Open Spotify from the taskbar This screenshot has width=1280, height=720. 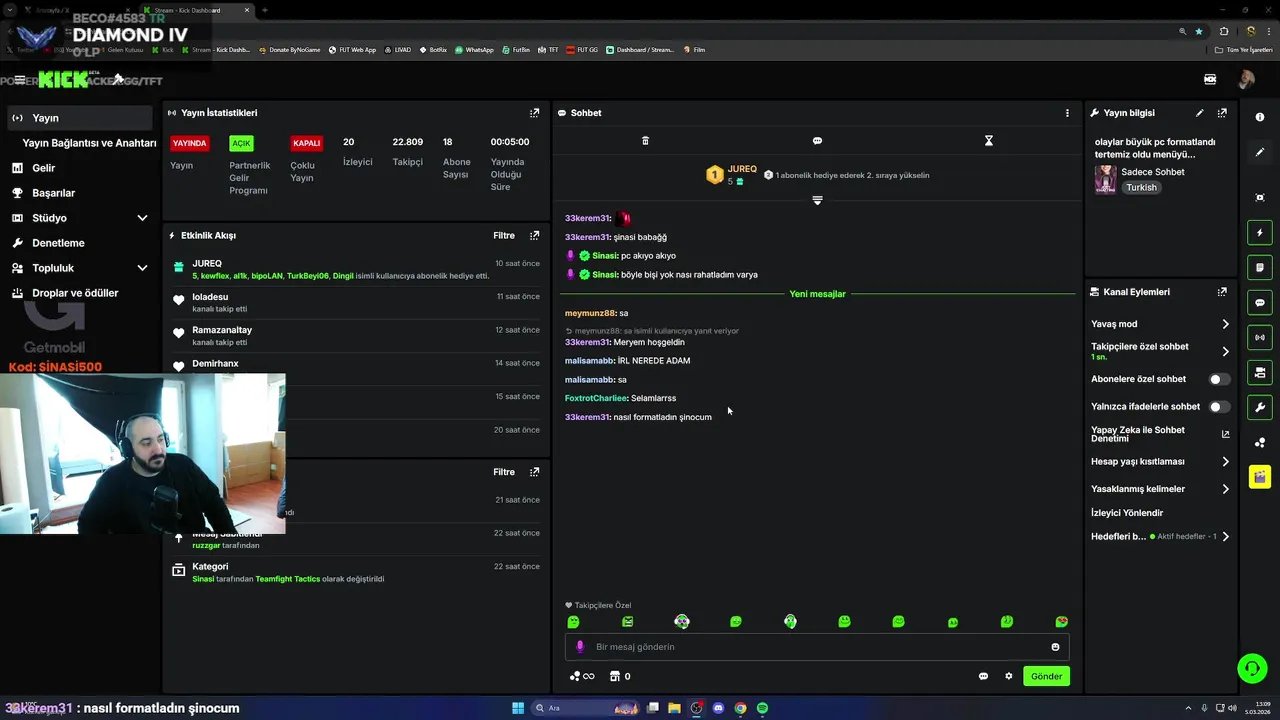(x=762, y=708)
